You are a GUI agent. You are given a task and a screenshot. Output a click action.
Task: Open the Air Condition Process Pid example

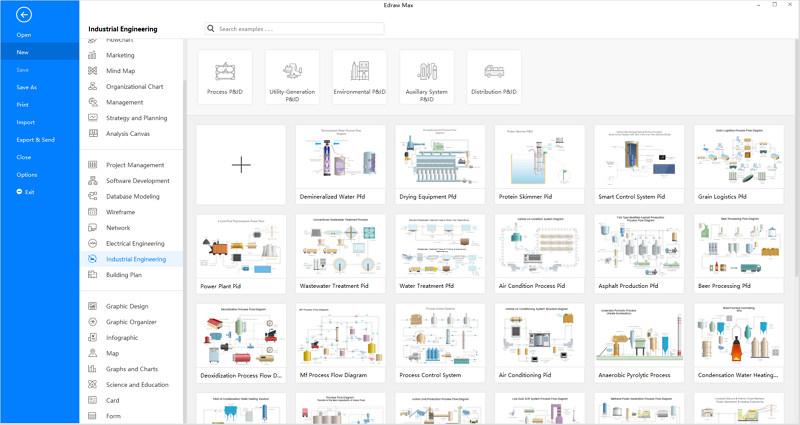click(x=540, y=254)
